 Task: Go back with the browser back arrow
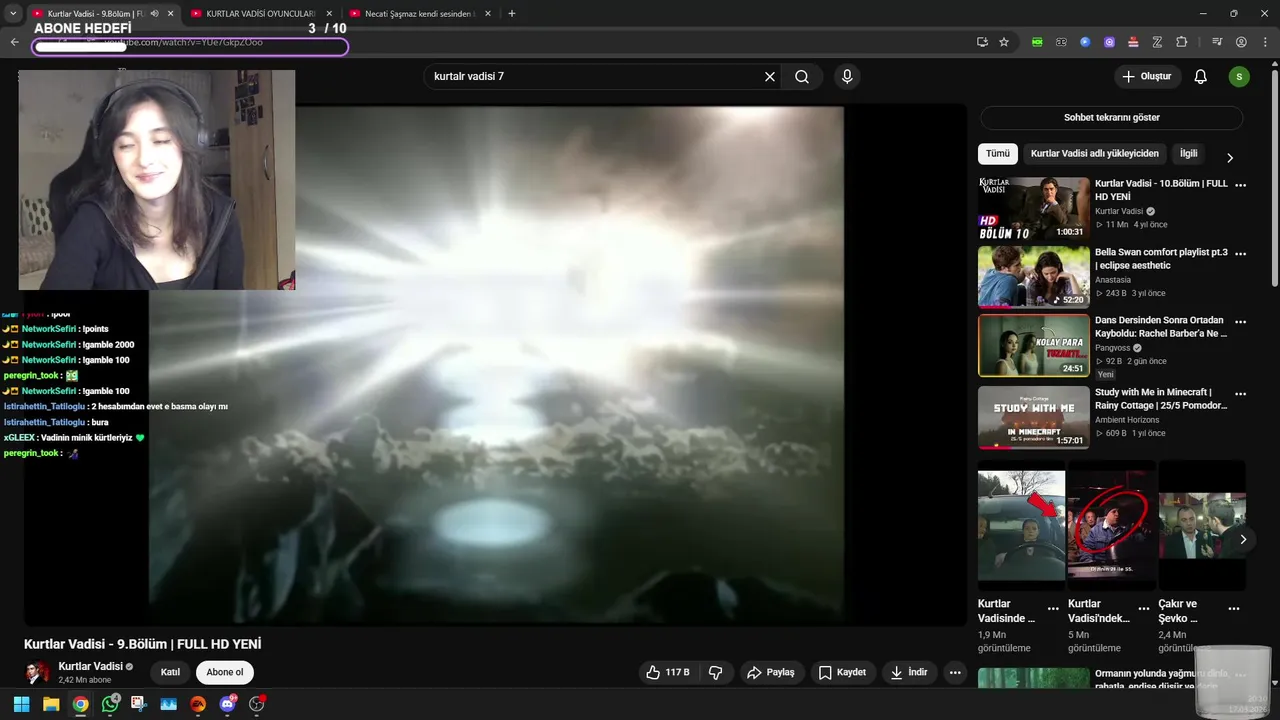[x=14, y=42]
